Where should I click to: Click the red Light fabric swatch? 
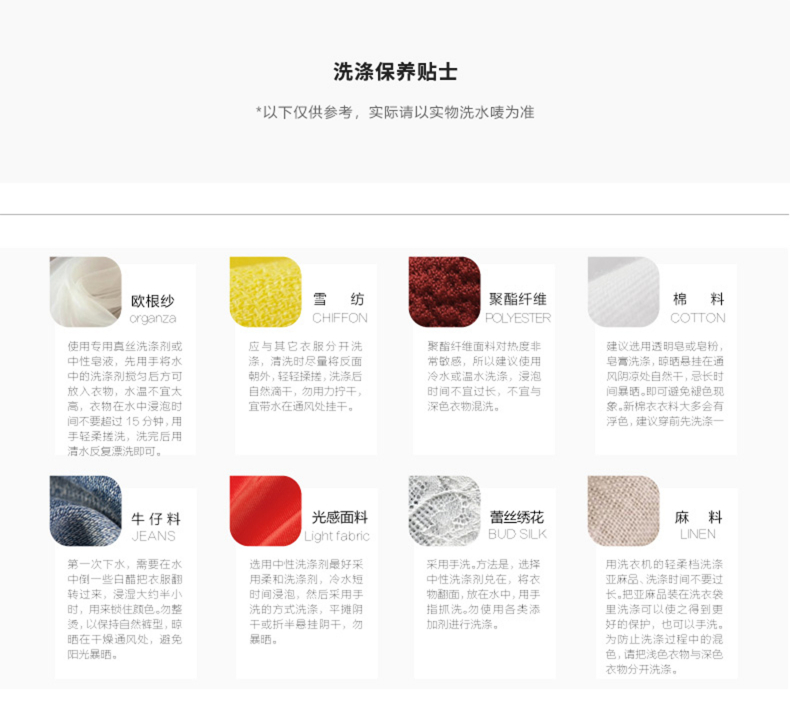point(266,511)
